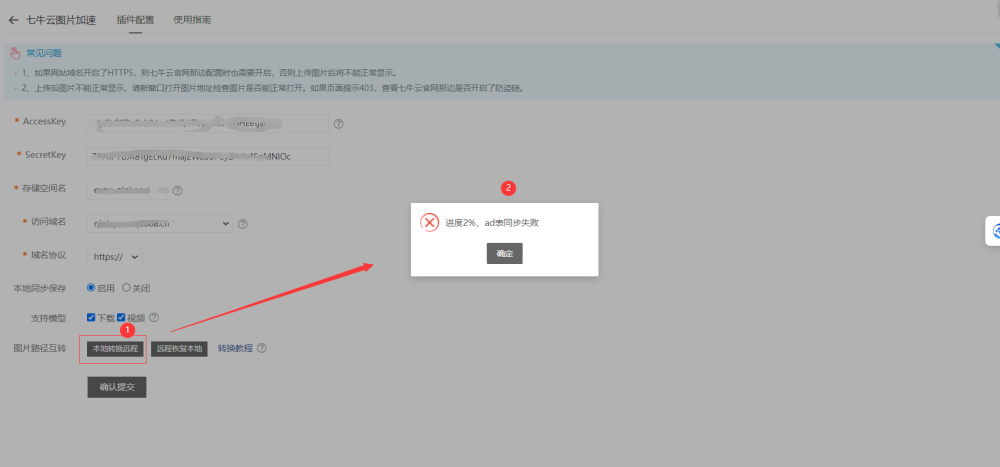Click the help icon next to 存储空间名
Screen dimensions: 1000x467
(177, 190)
